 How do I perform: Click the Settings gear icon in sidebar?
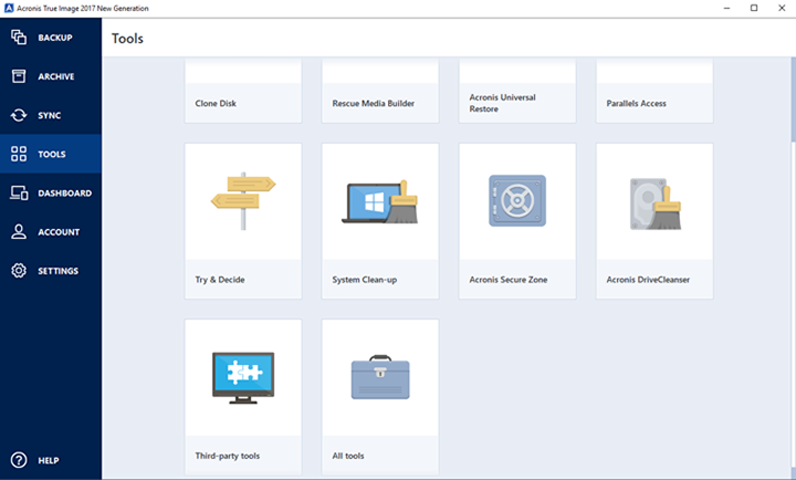tap(18, 271)
